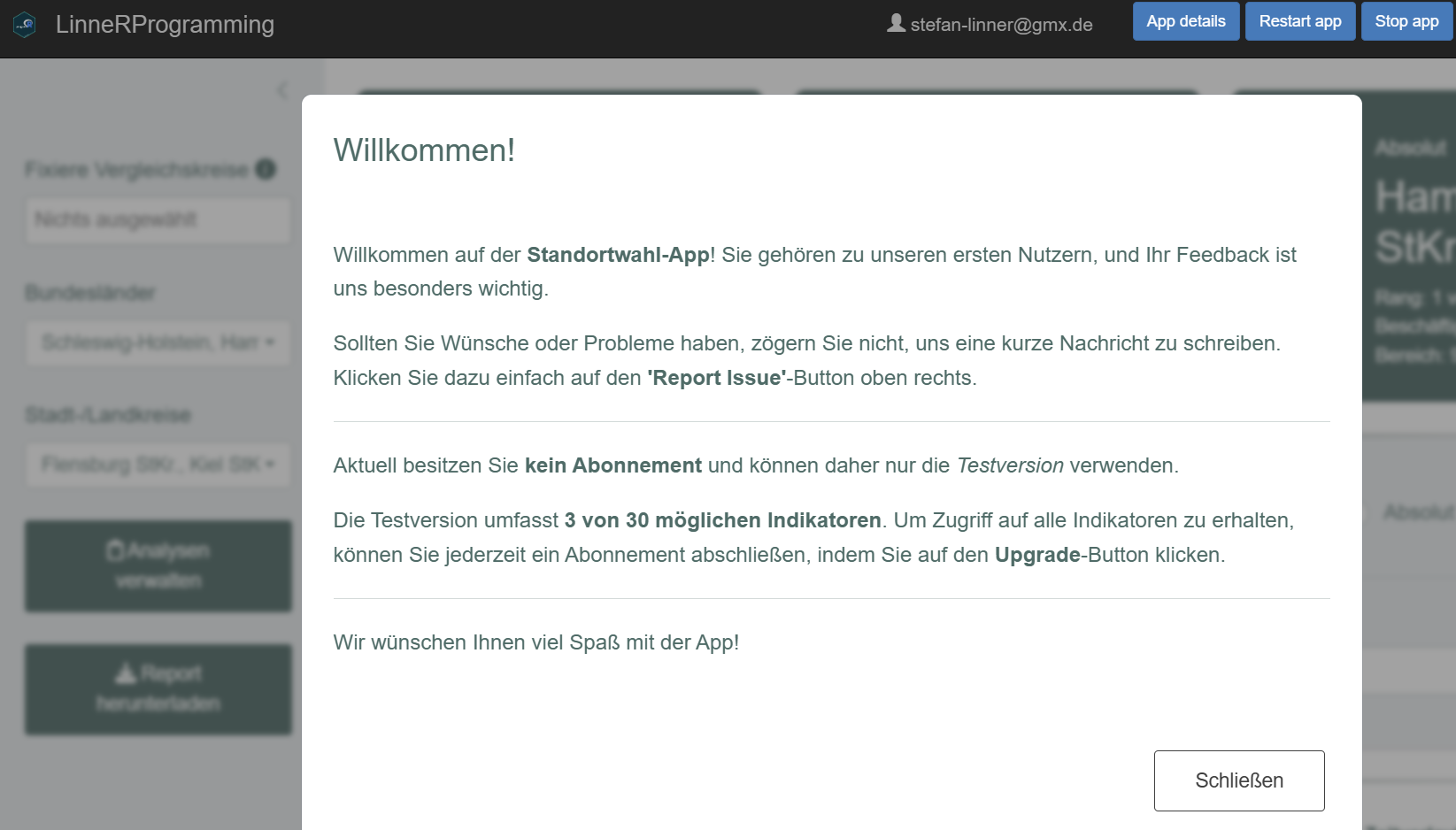Open the Nichts ausgewählt vergleichskreise selector
Screen dimensions: 1456x830
[x=157, y=220]
